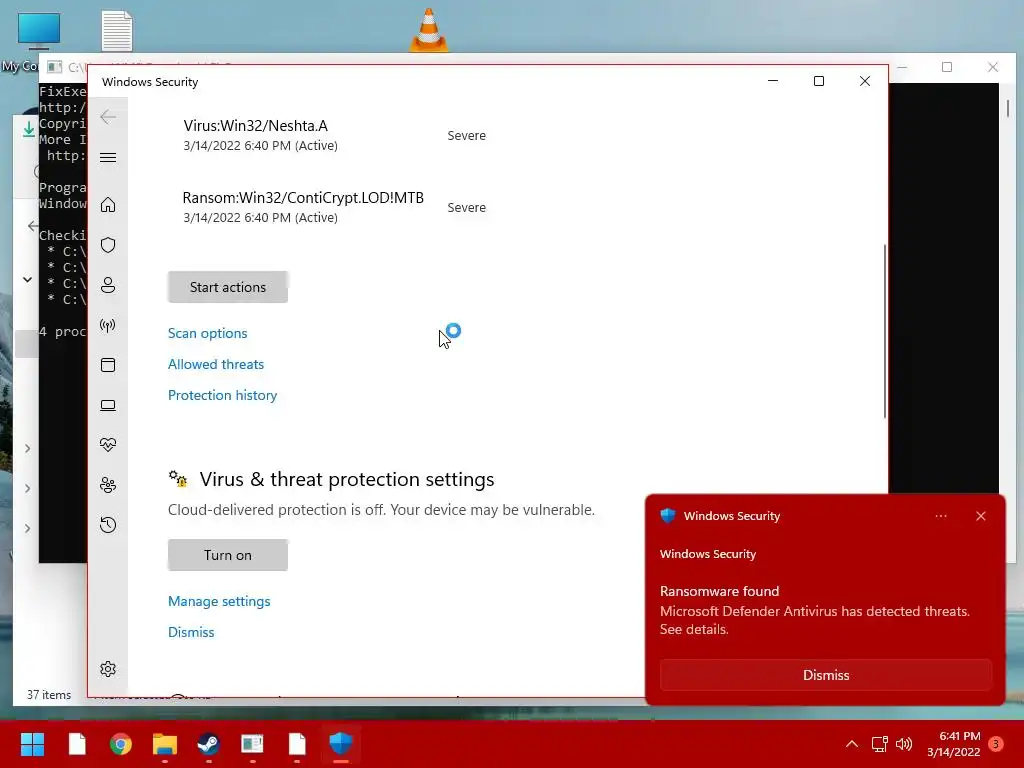Open notification options three-dot menu

point(941,516)
